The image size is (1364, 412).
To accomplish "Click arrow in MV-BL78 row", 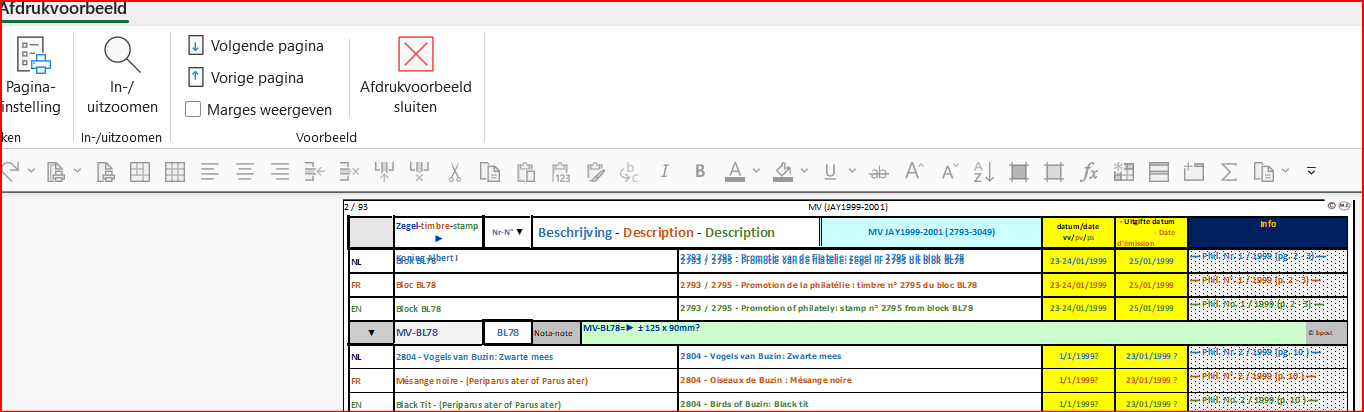I will point(370,332).
